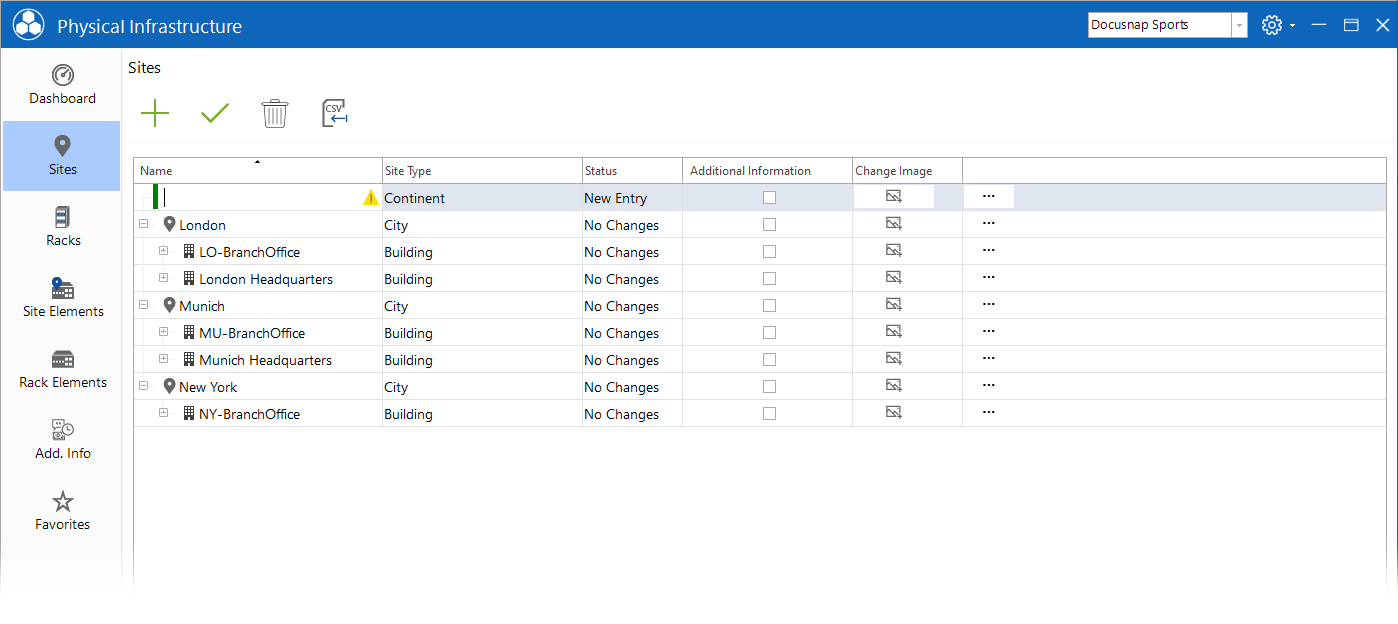Click the CSV import icon

[335, 113]
